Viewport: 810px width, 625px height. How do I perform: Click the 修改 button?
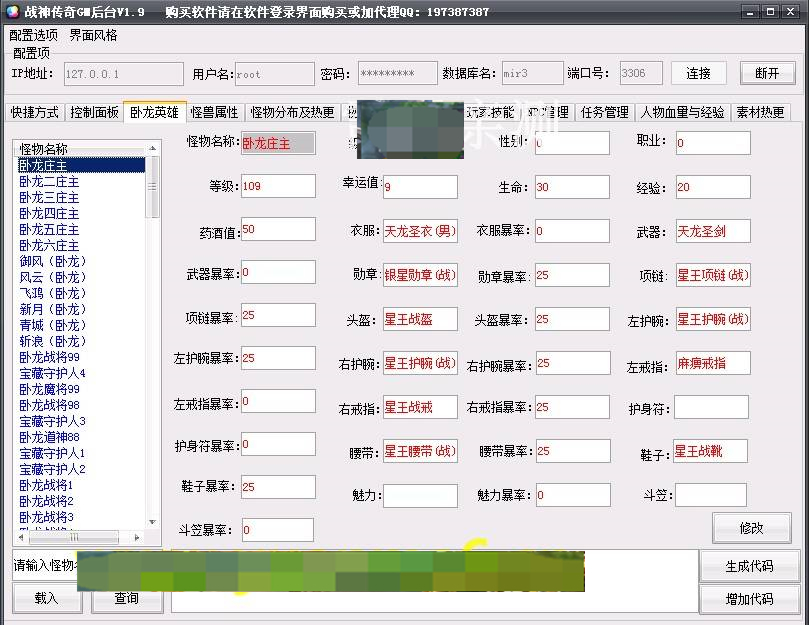[x=751, y=528]
